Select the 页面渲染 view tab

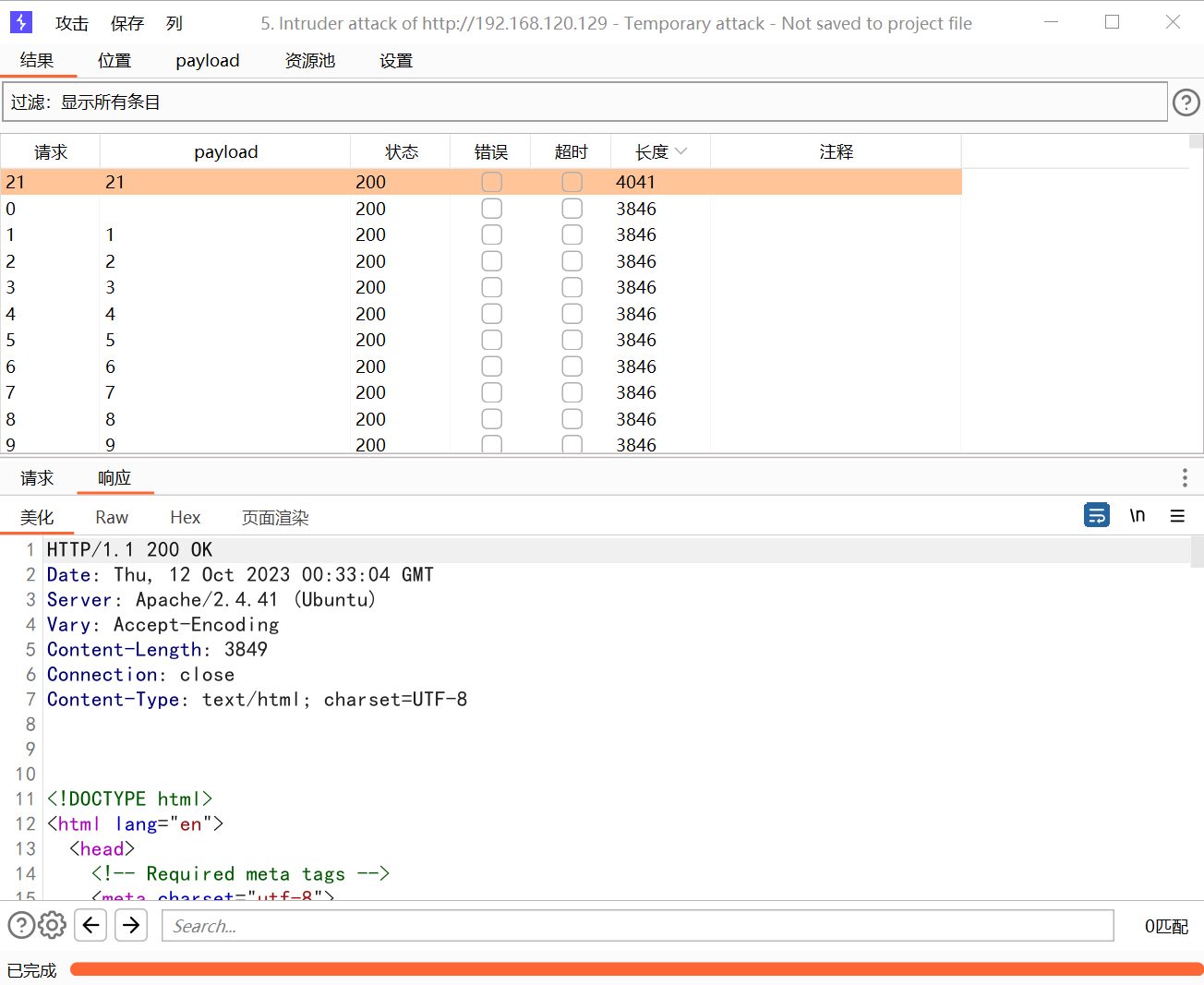275,517
